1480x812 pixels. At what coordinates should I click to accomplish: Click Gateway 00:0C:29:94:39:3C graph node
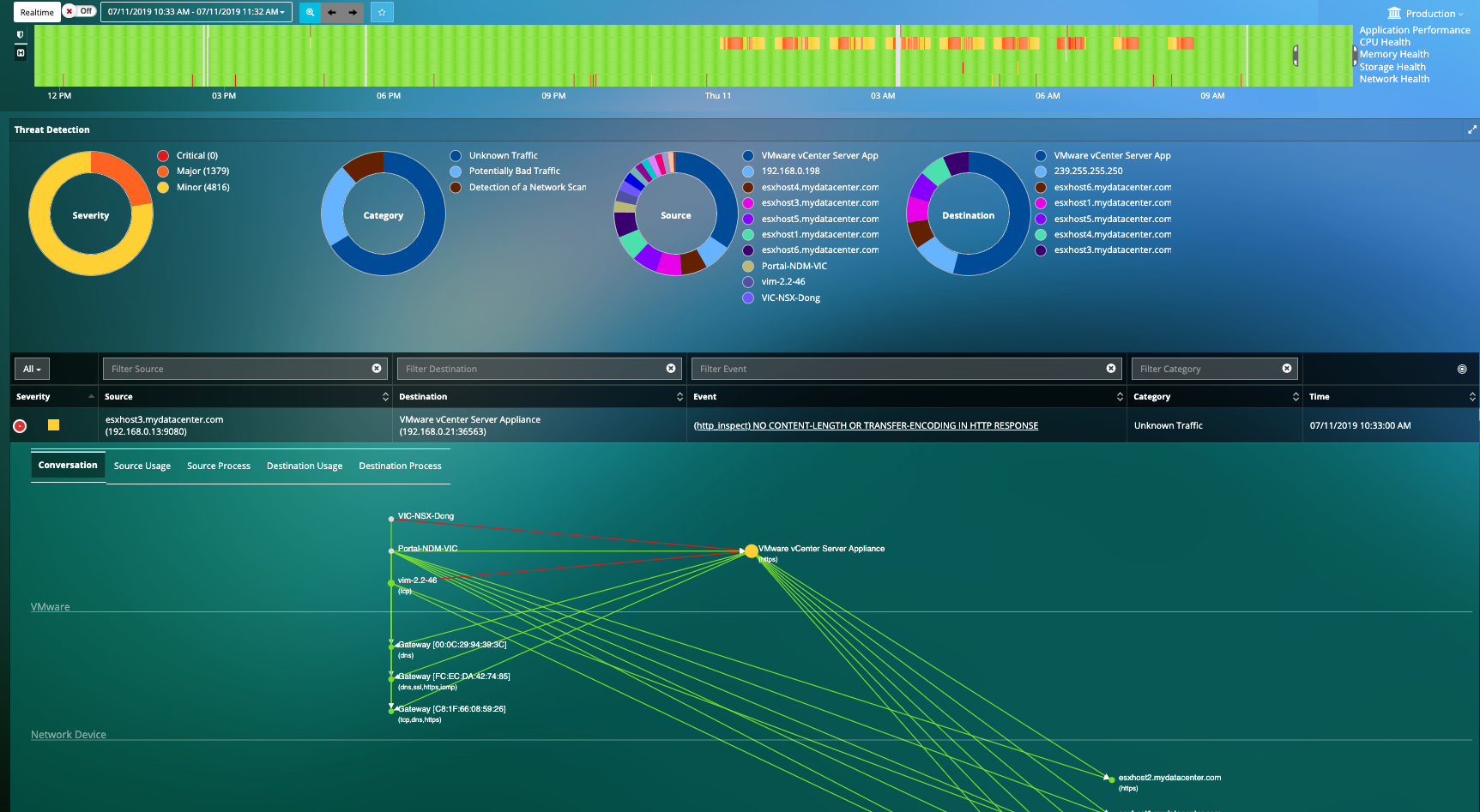391,647
